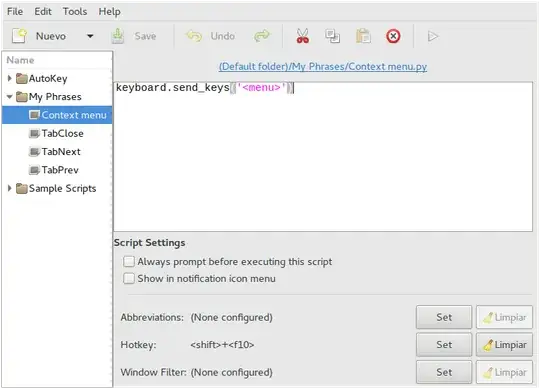Click the <shift>+<f10> hotkey value
This screenshot has height=389, width=540.
[x=222, y=345]
